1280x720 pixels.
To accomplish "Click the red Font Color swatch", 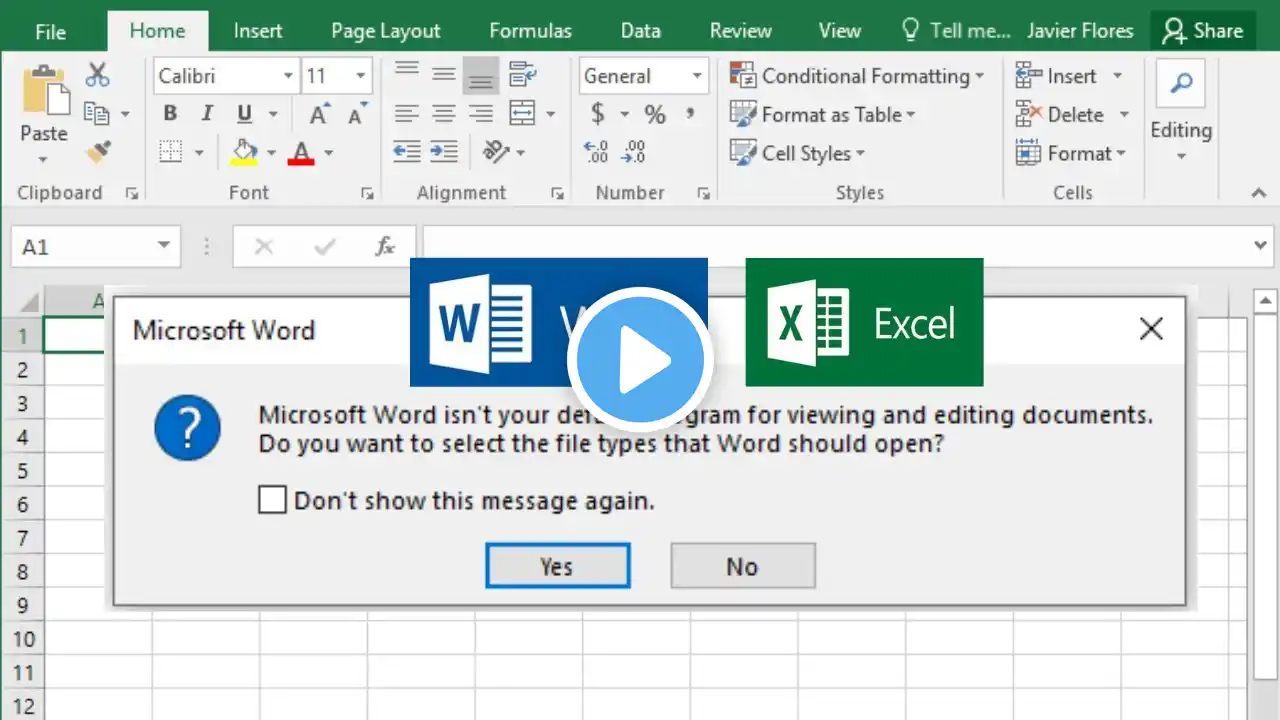I will (x=301, y=153).
